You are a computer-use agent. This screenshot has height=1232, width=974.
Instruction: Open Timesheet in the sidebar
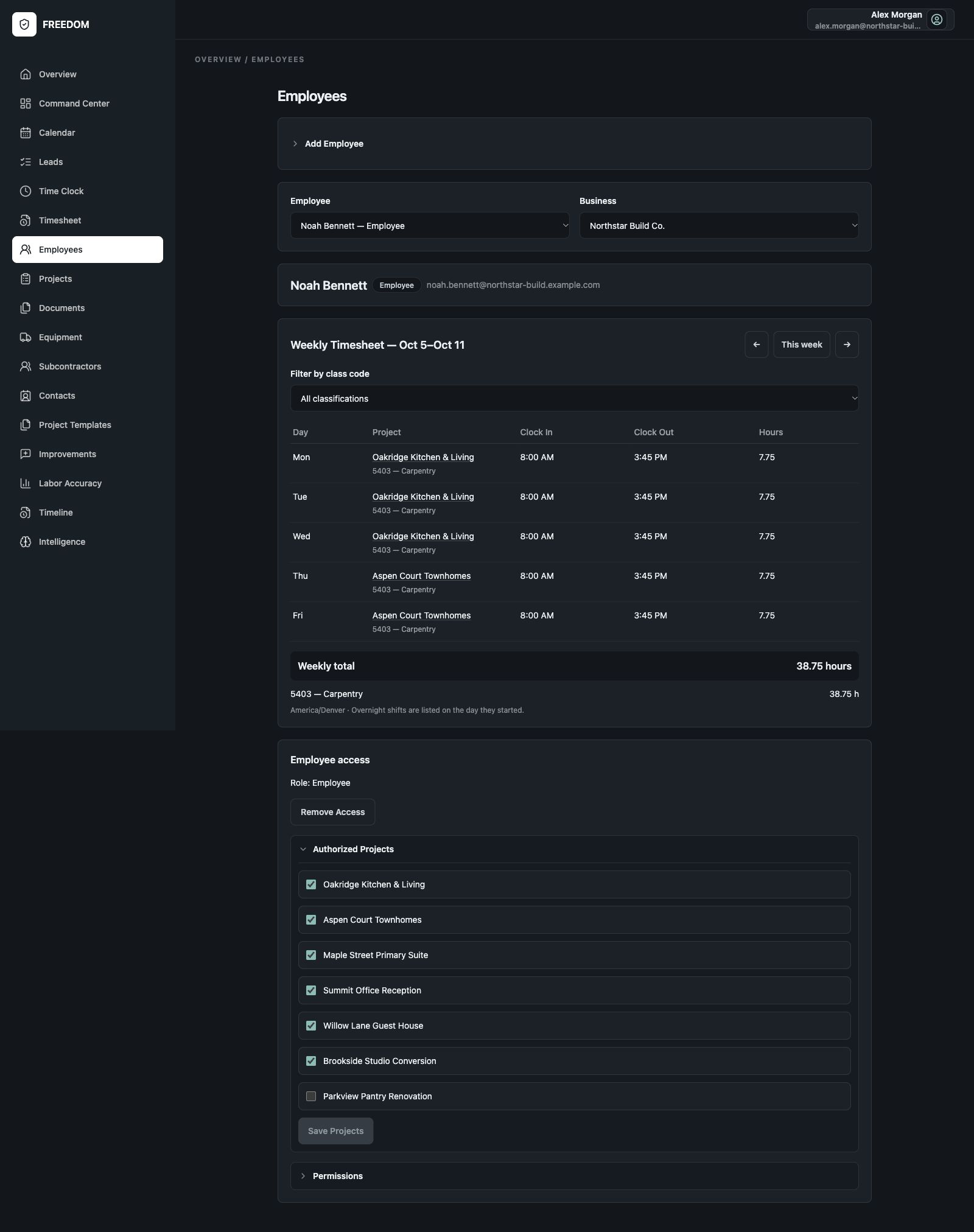click(88, 220)
